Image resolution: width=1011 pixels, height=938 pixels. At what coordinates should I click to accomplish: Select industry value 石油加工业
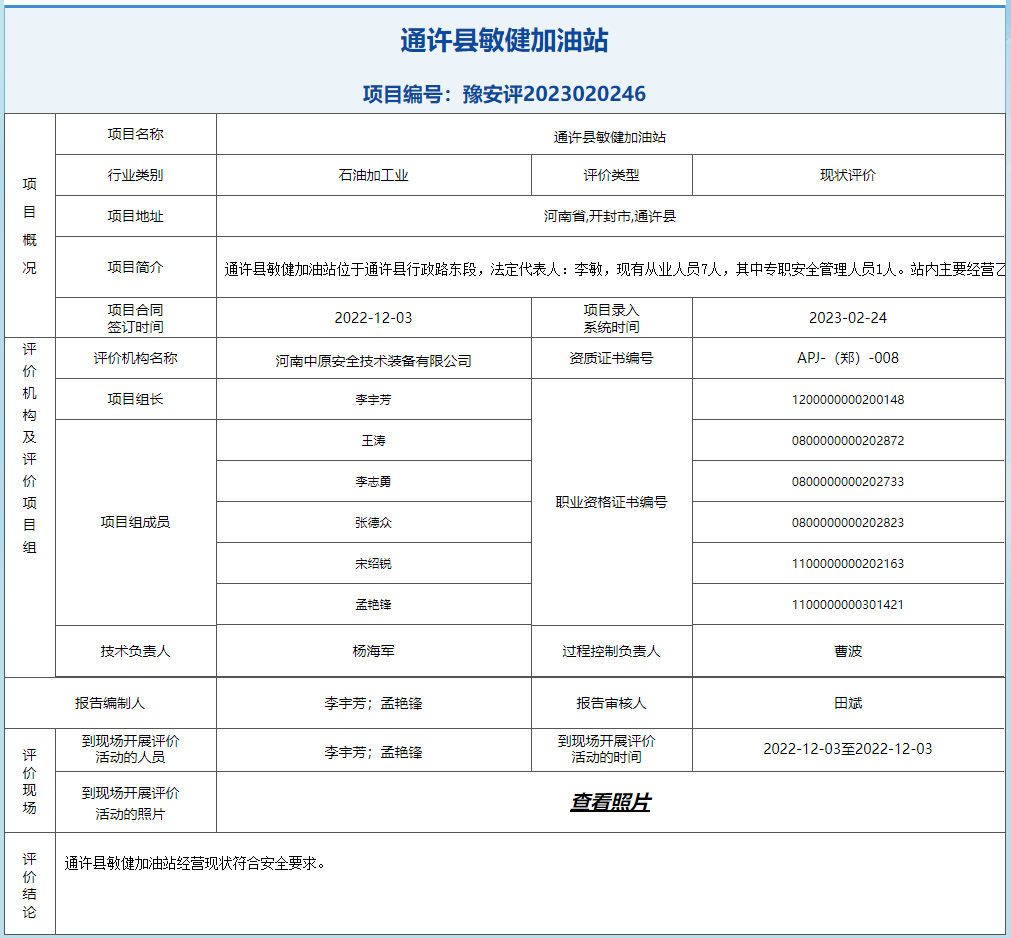373,175
